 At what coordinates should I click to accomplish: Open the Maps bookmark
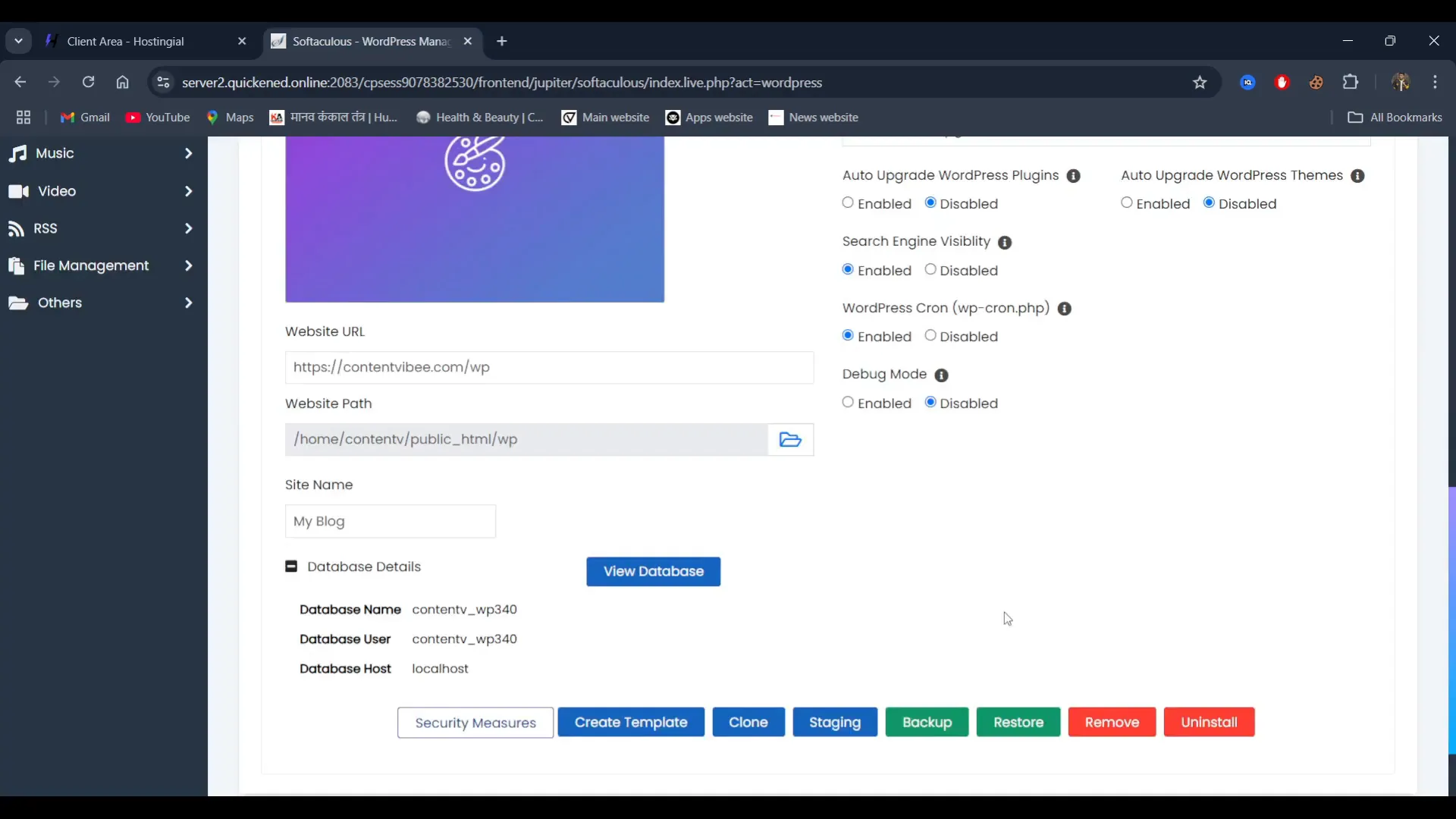(230, 118)
